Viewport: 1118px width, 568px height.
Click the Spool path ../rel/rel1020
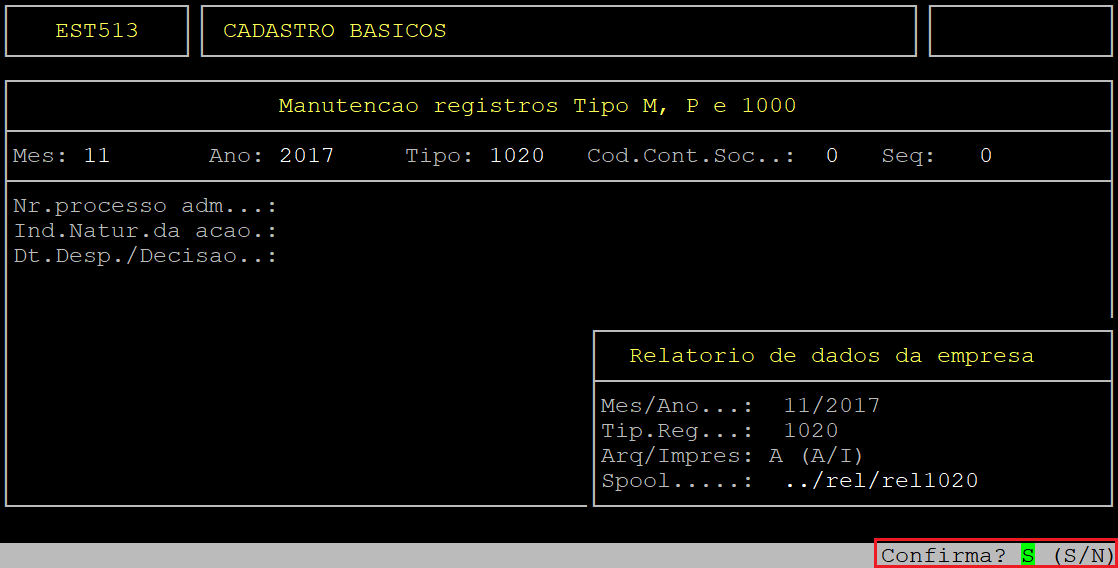(x=881, y=481)
